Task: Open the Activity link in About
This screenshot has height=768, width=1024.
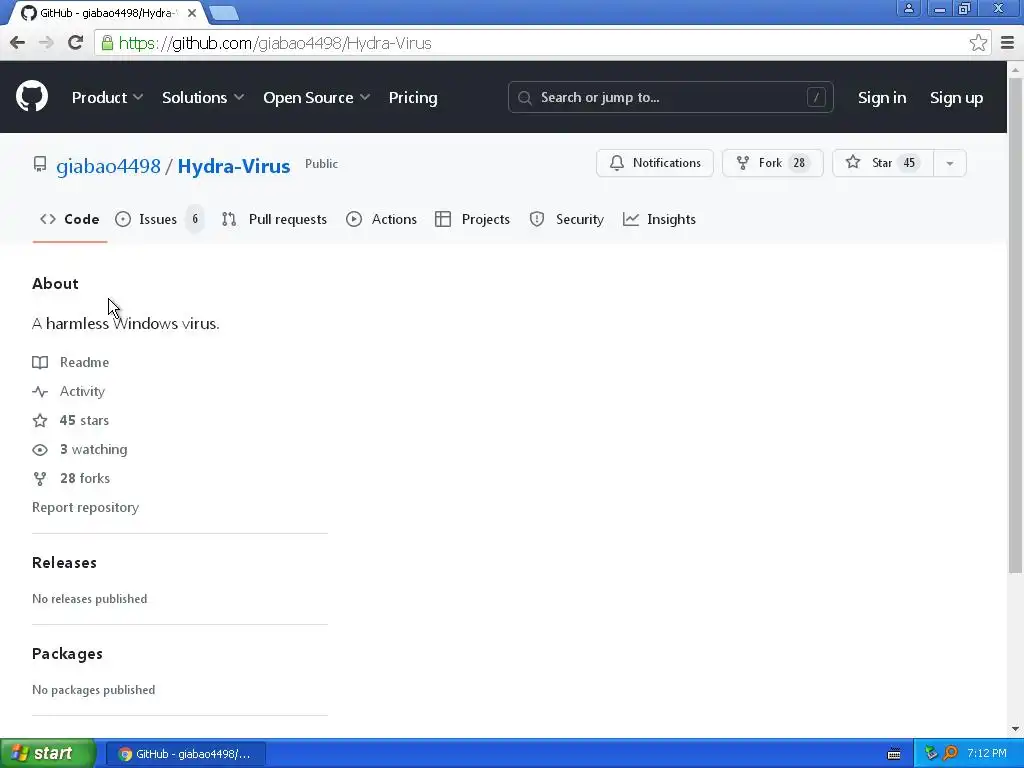Action: click(x=69, y=391)
